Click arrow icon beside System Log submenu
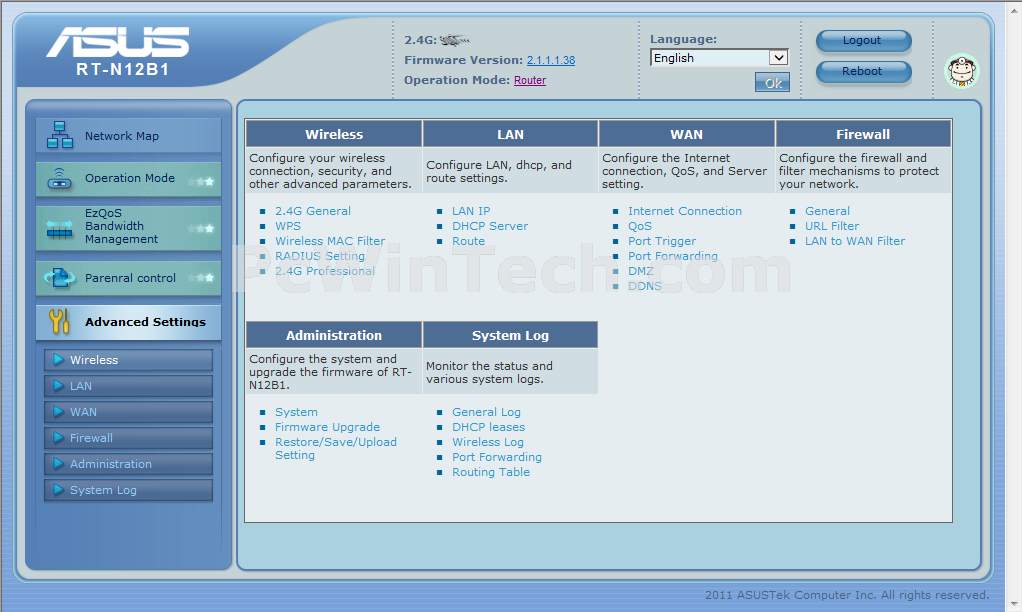Screen dimensions: 1022x612 [x=58, y=489]
